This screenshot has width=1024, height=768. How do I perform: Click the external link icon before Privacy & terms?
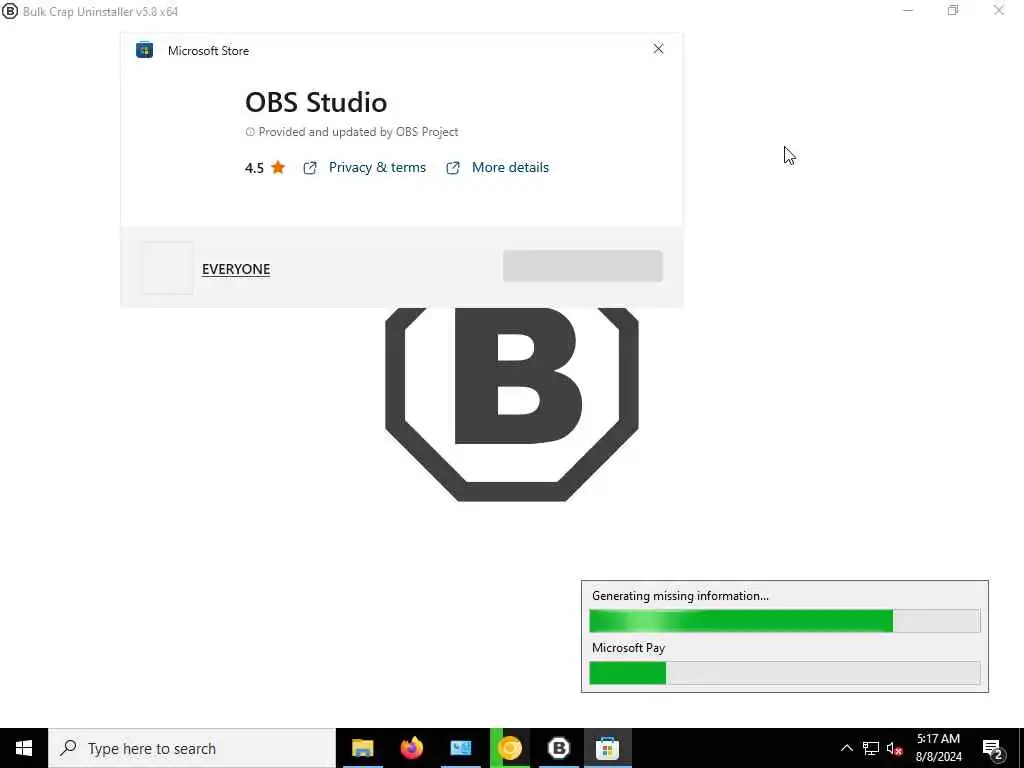coord(310,168)
